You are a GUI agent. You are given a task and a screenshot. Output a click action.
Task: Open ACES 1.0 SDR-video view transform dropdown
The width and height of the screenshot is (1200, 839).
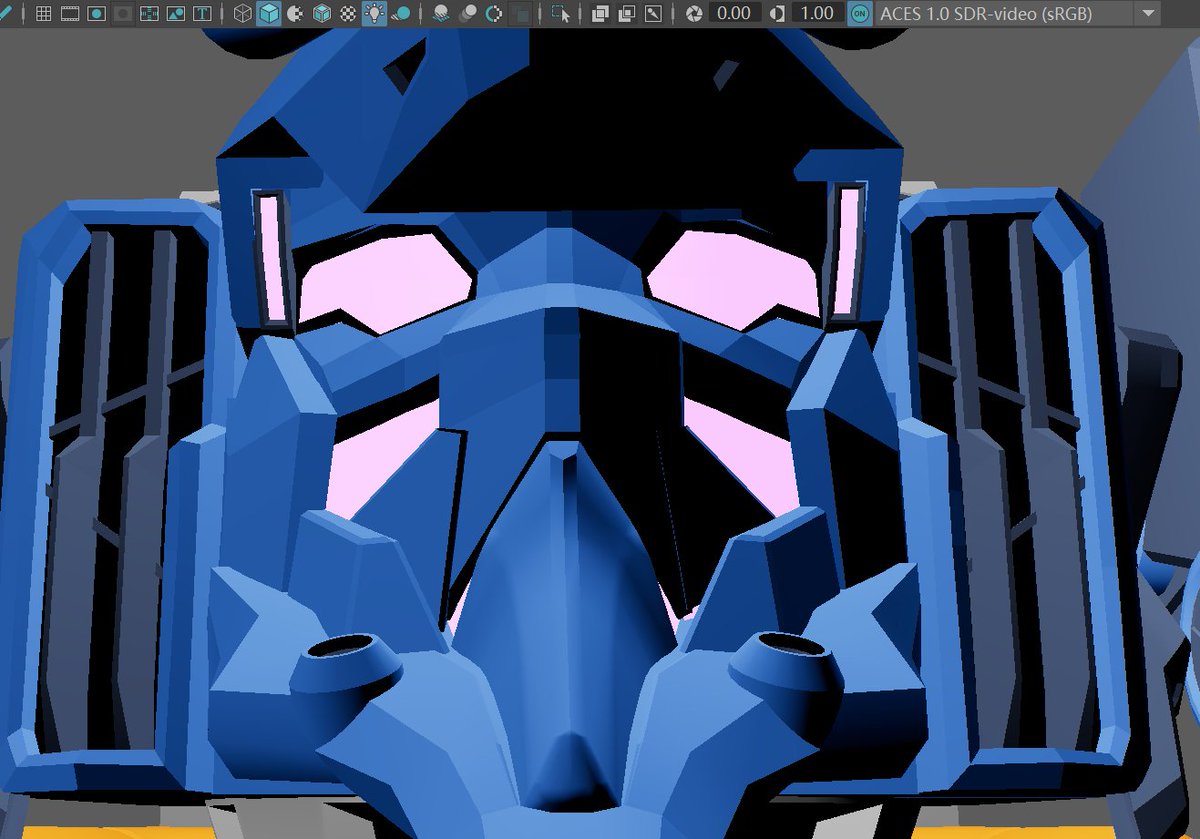[1018, 14]
